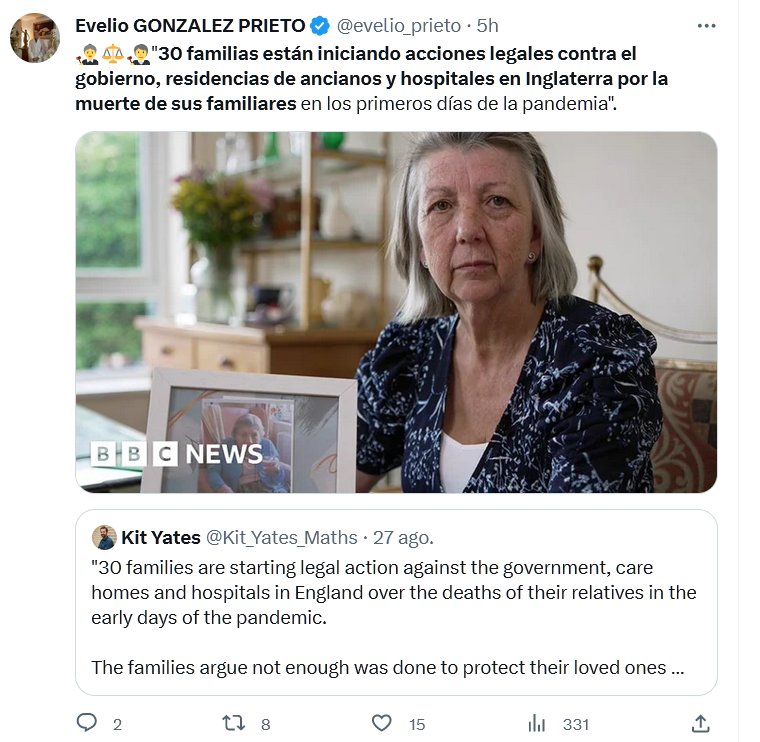Click Kit Yates's small avatar in the quoted tweet
Viewport: 760px width, 742px height.
[104, 538]
